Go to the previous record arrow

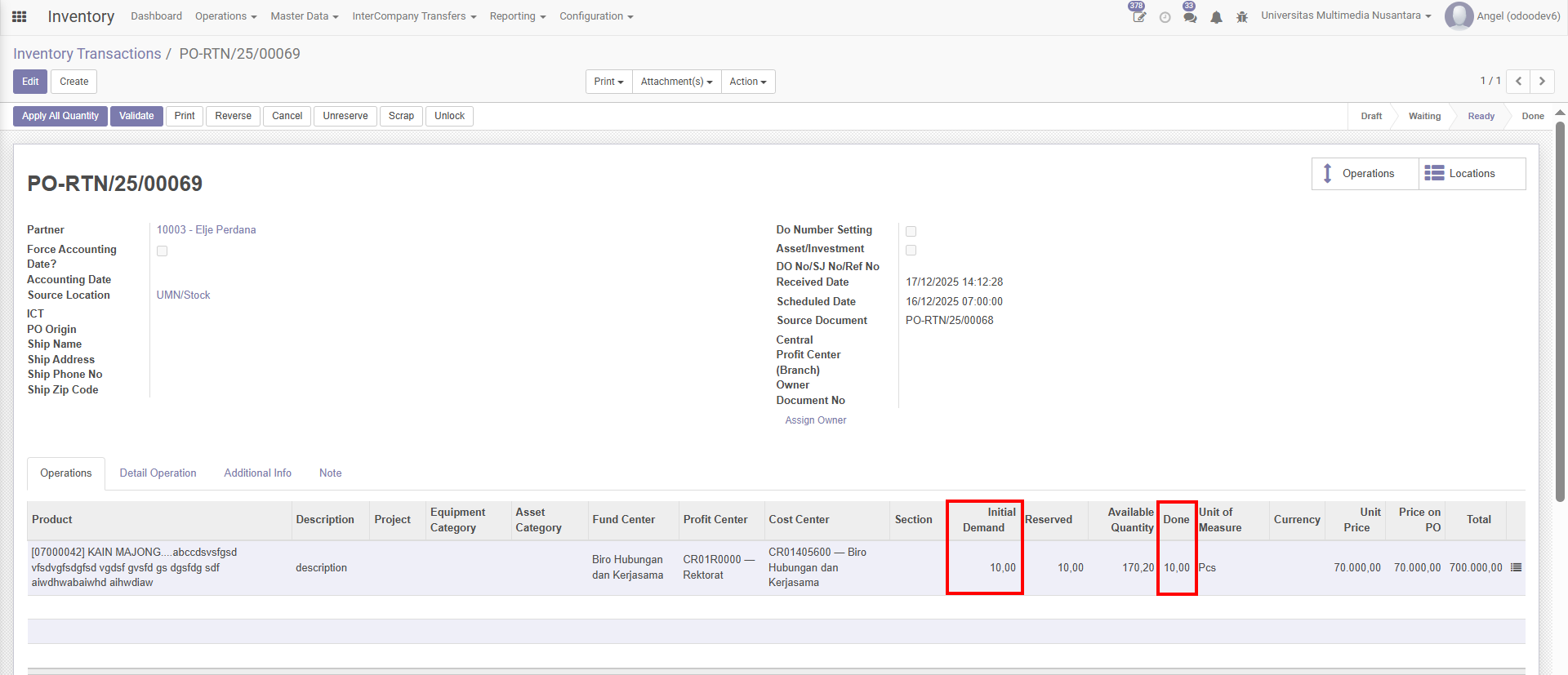pos(1518,81)
